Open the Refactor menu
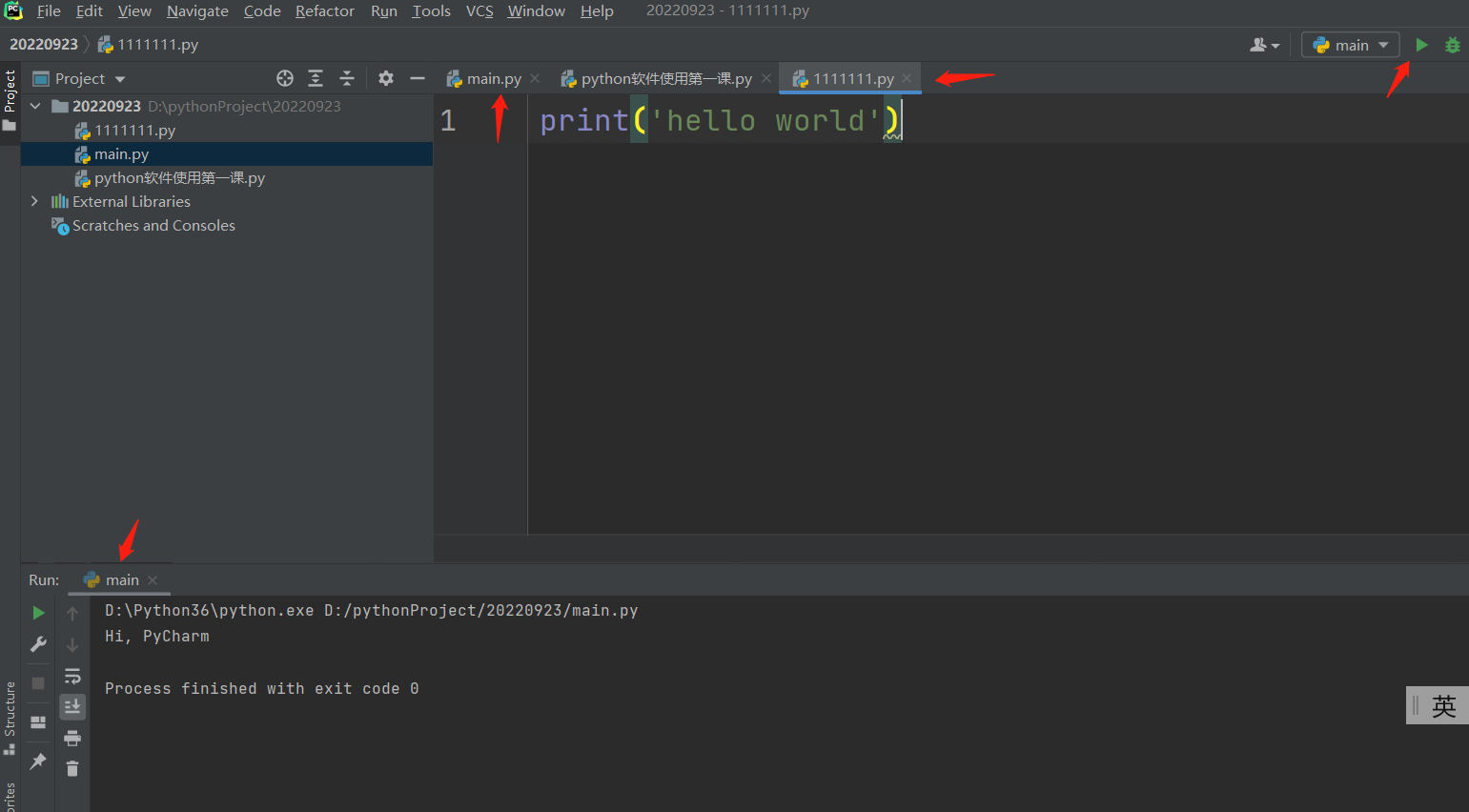The height and width of the screenshot is (812, 1469). click(324, 10)
